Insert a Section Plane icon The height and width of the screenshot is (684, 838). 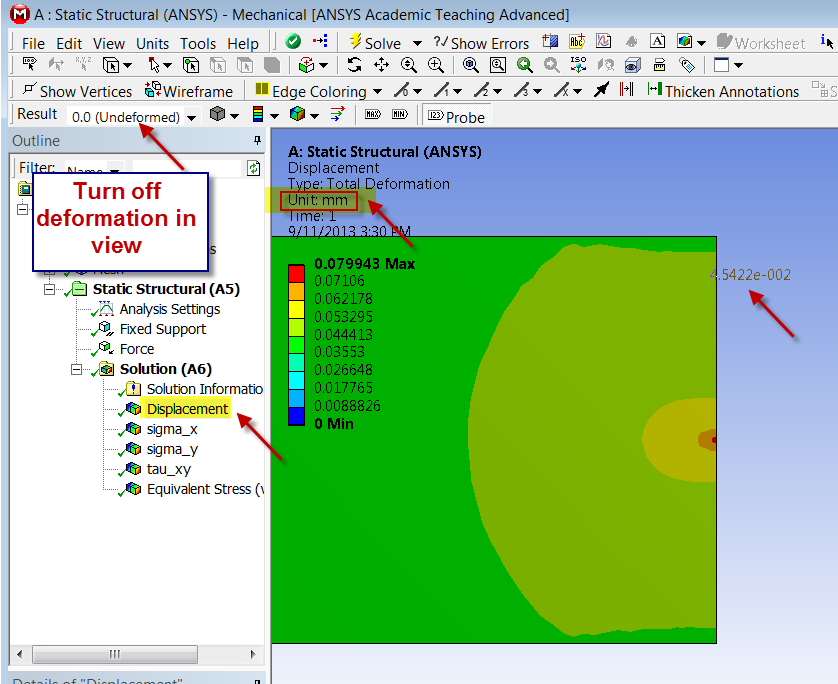[x=550, y=41]
